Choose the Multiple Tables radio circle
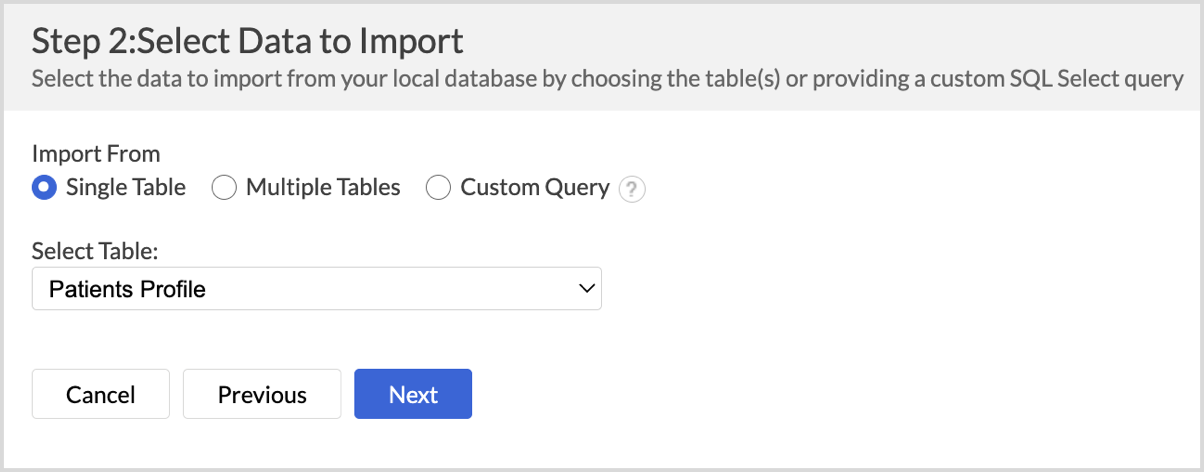This screenshot has height=472, width=1204. tap(224, 188)
